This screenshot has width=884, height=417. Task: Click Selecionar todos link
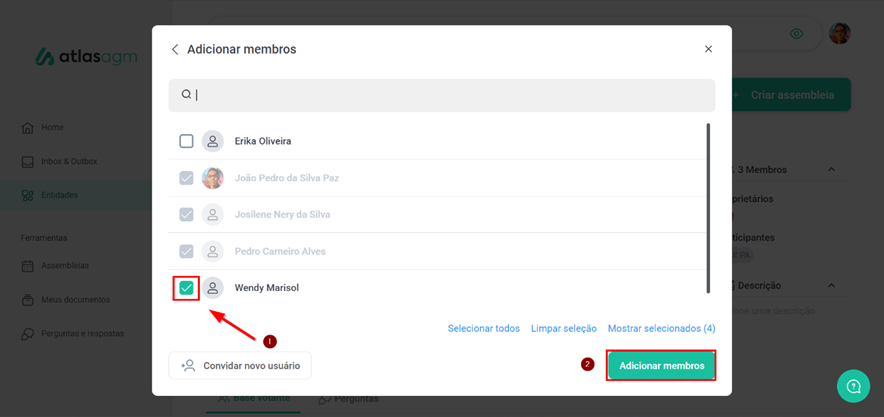(483, 328)
